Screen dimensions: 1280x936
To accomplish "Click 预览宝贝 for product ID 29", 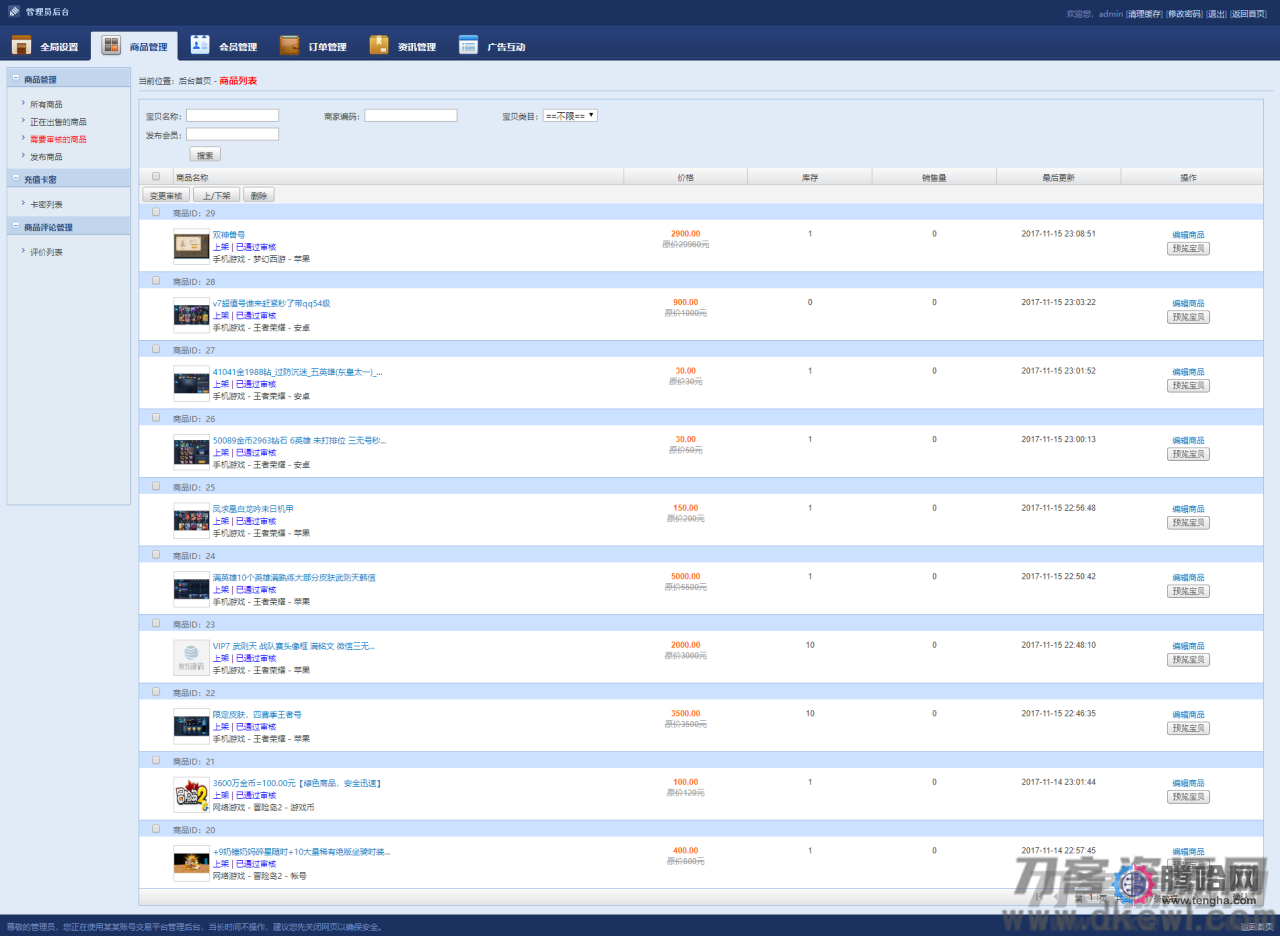I will pos(1188,248).
